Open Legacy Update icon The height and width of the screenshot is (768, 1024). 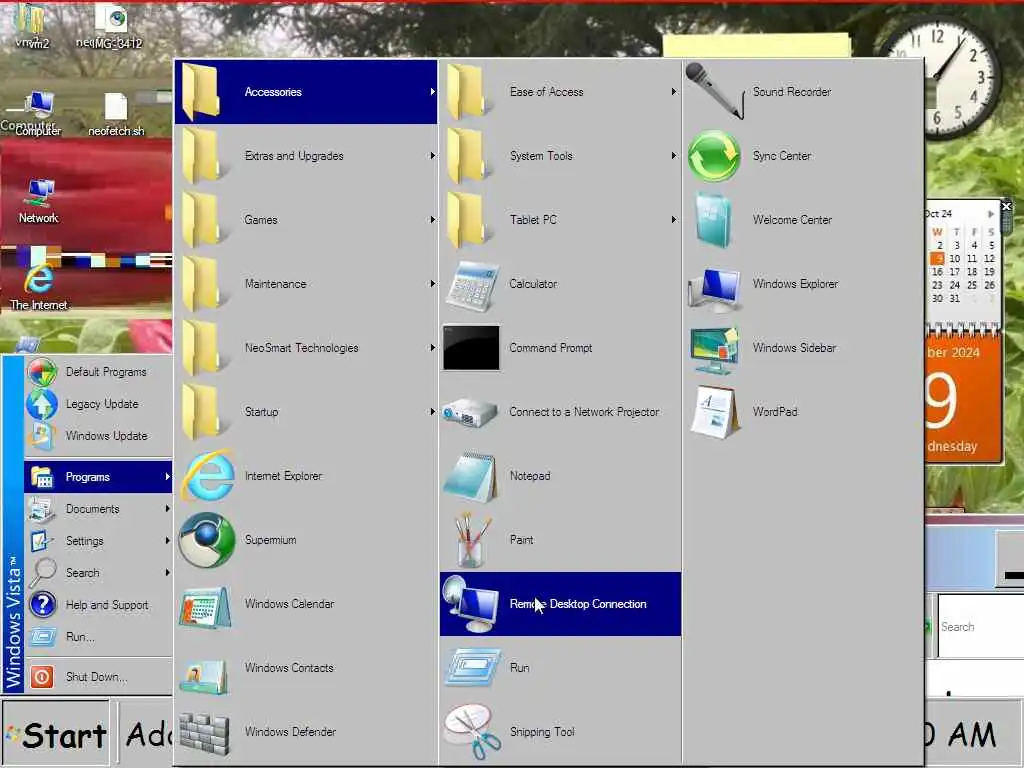point(42,404)
